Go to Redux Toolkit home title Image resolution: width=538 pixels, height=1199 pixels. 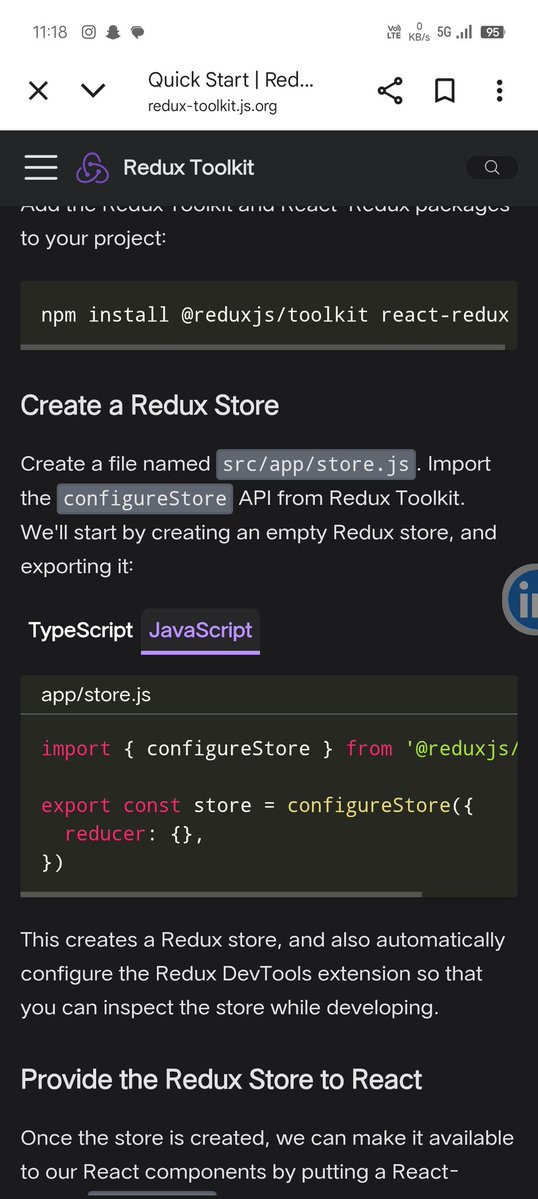[x=189, y=167]
